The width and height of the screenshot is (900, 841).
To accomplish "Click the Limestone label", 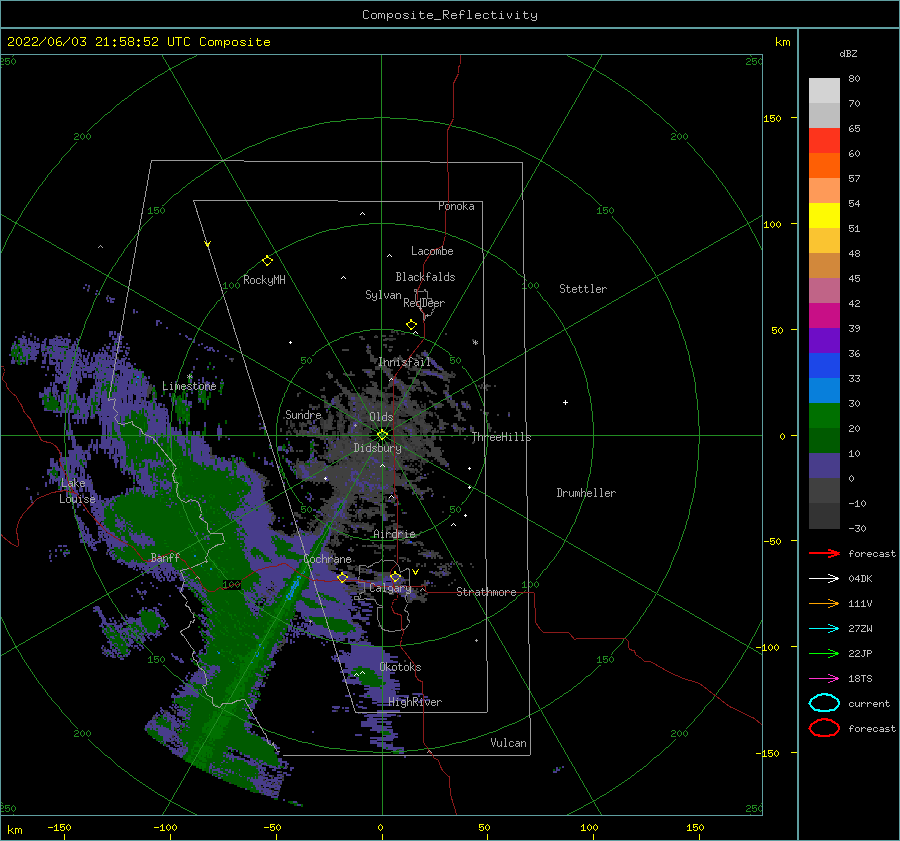I will click(x=189, y=386).
